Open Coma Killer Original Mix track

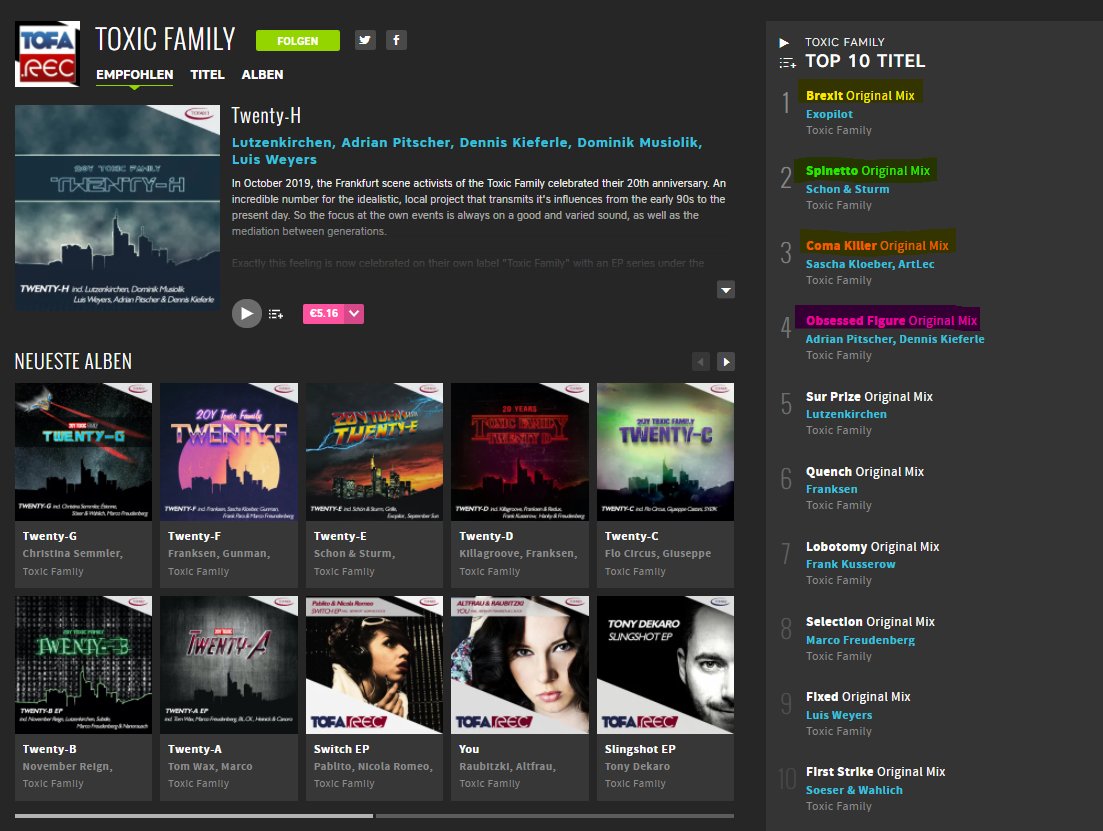(x=877, y=246)
